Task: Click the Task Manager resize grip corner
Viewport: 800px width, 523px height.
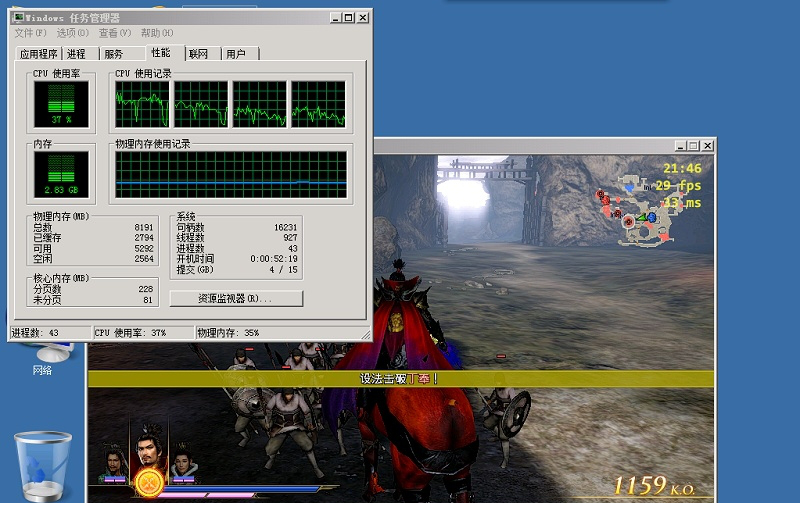Action: click(366, 335)
